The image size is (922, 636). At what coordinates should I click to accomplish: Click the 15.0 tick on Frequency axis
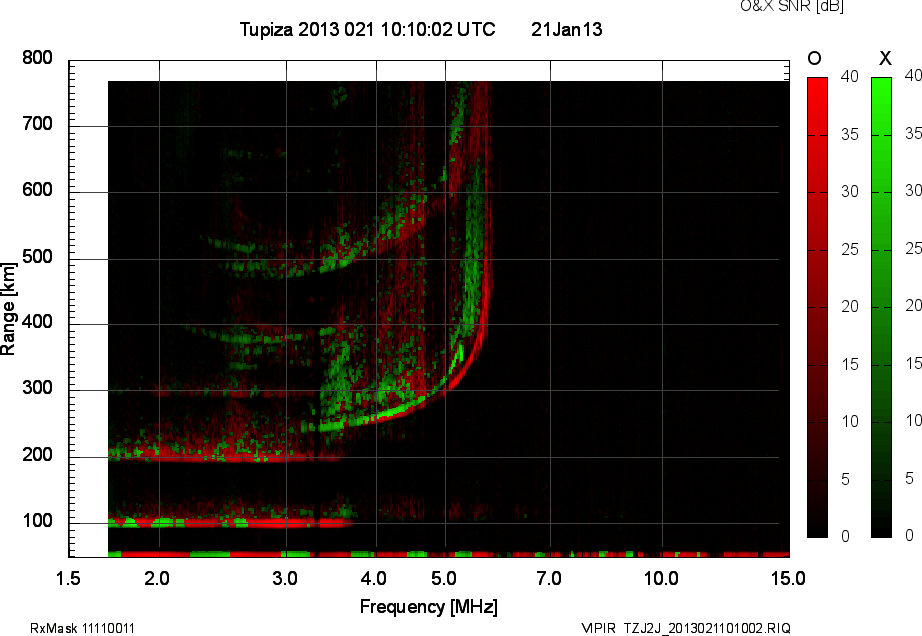point(788,578)
